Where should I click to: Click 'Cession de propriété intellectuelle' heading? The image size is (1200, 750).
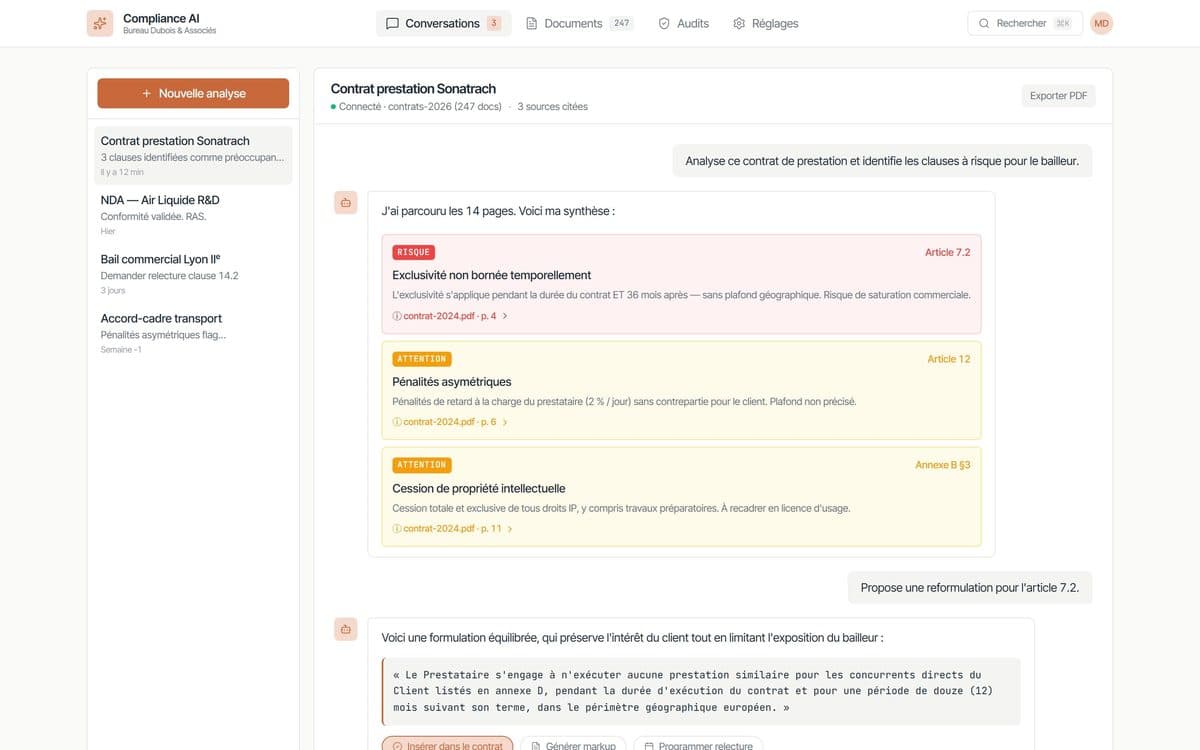pyautogui.click(x=479, y=488)
